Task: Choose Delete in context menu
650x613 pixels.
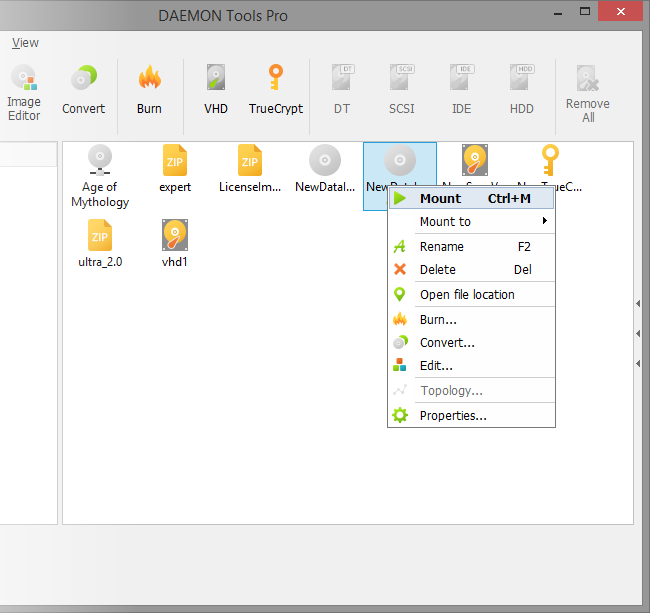Action: (x=471, y=270)
